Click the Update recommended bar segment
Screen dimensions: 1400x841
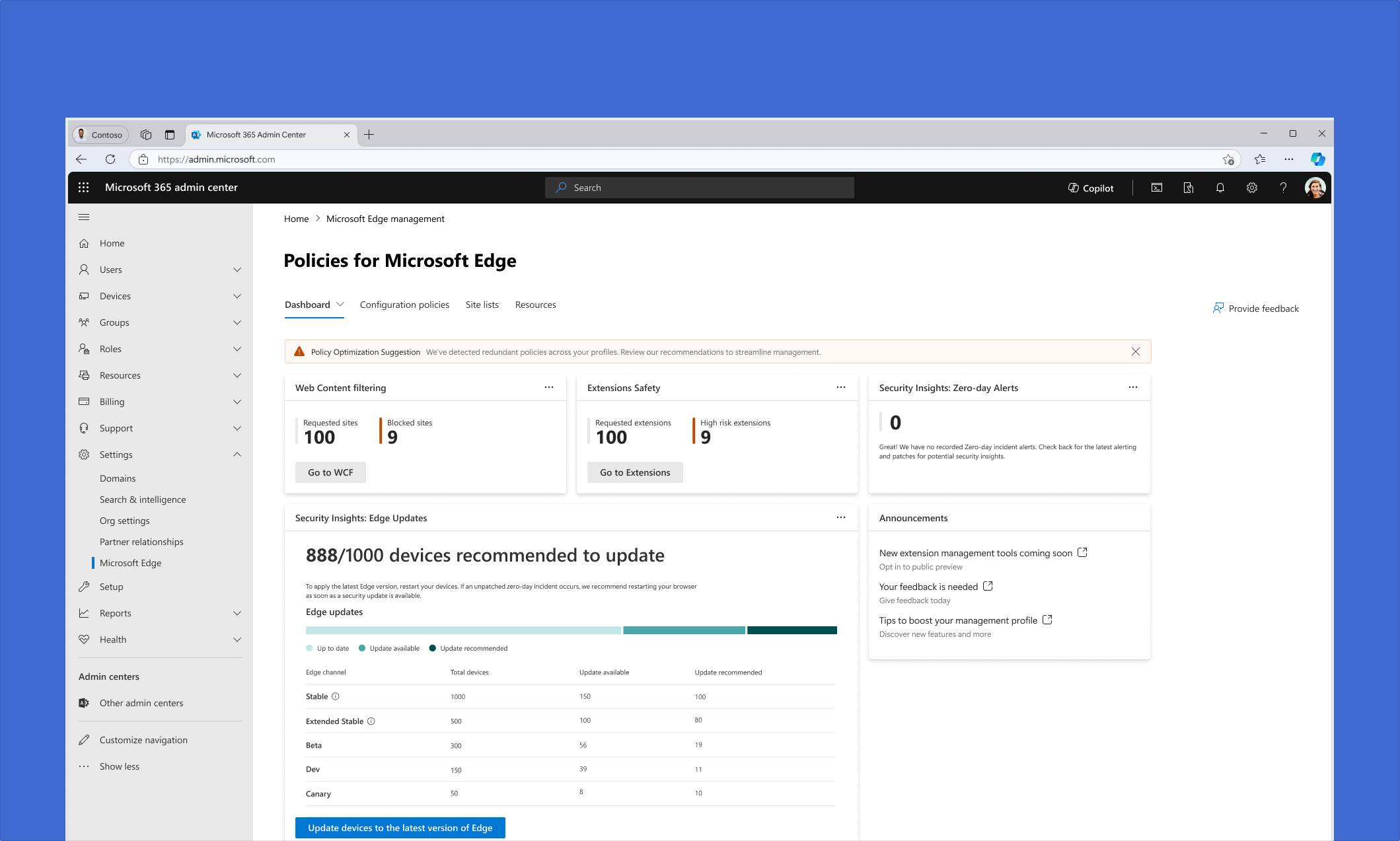[x=792, y=630]
